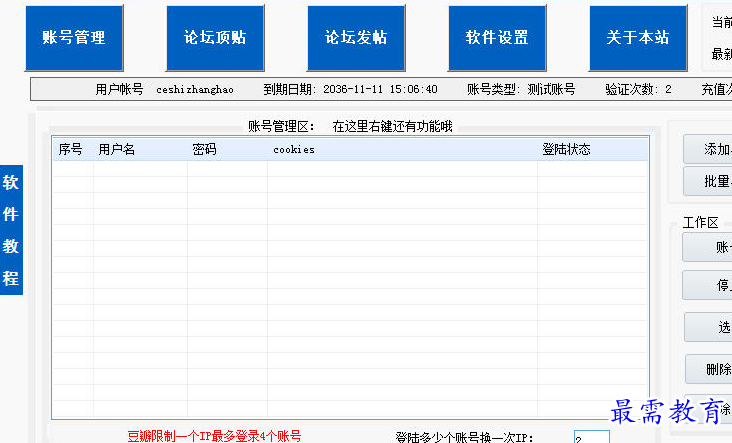Click the username ceshizhanghao text
This screenshot has width=732, height=443.
click(195, 90)
